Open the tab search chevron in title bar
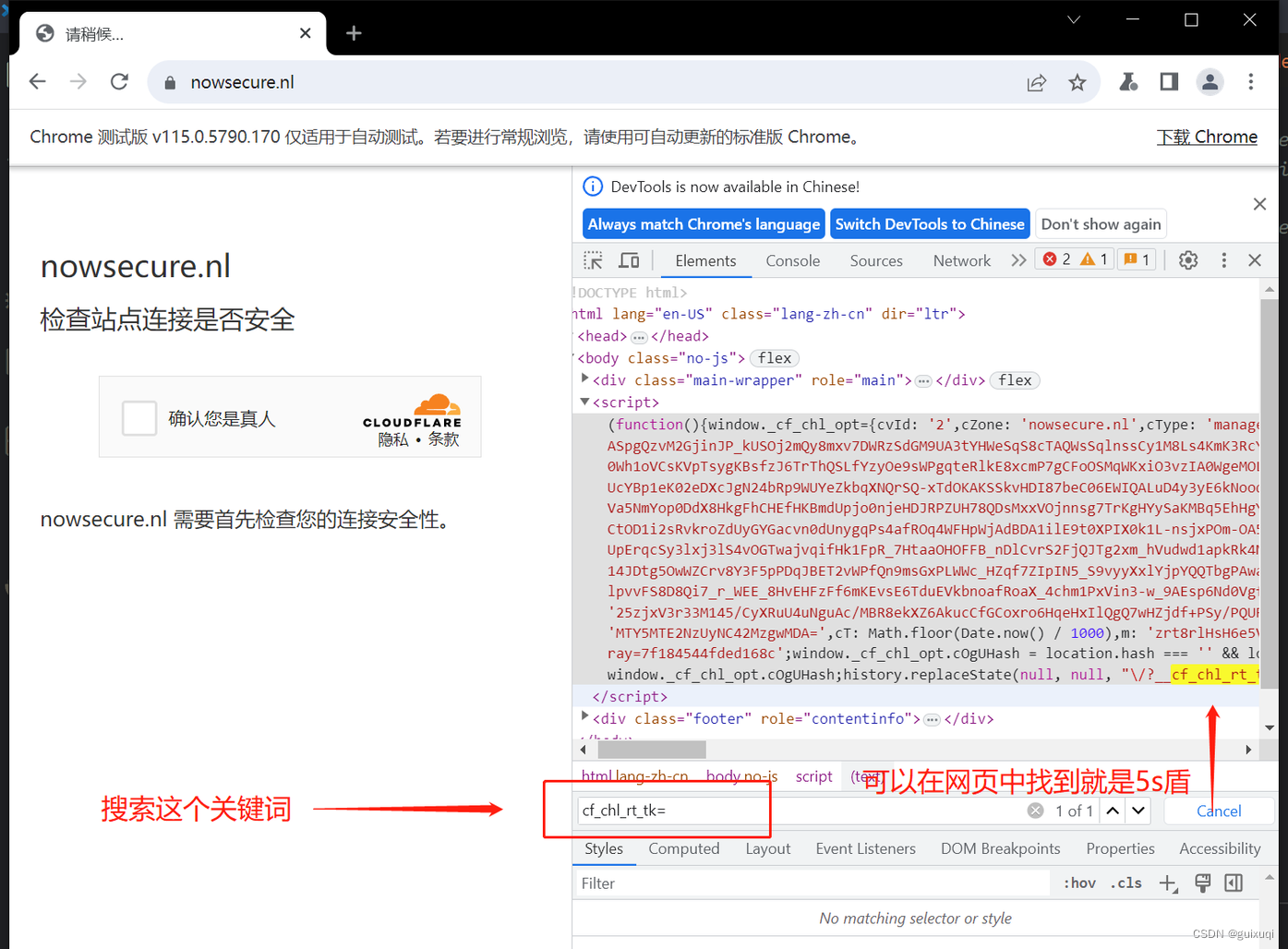The image size is (1288, 949). (x=1074, y=19)
